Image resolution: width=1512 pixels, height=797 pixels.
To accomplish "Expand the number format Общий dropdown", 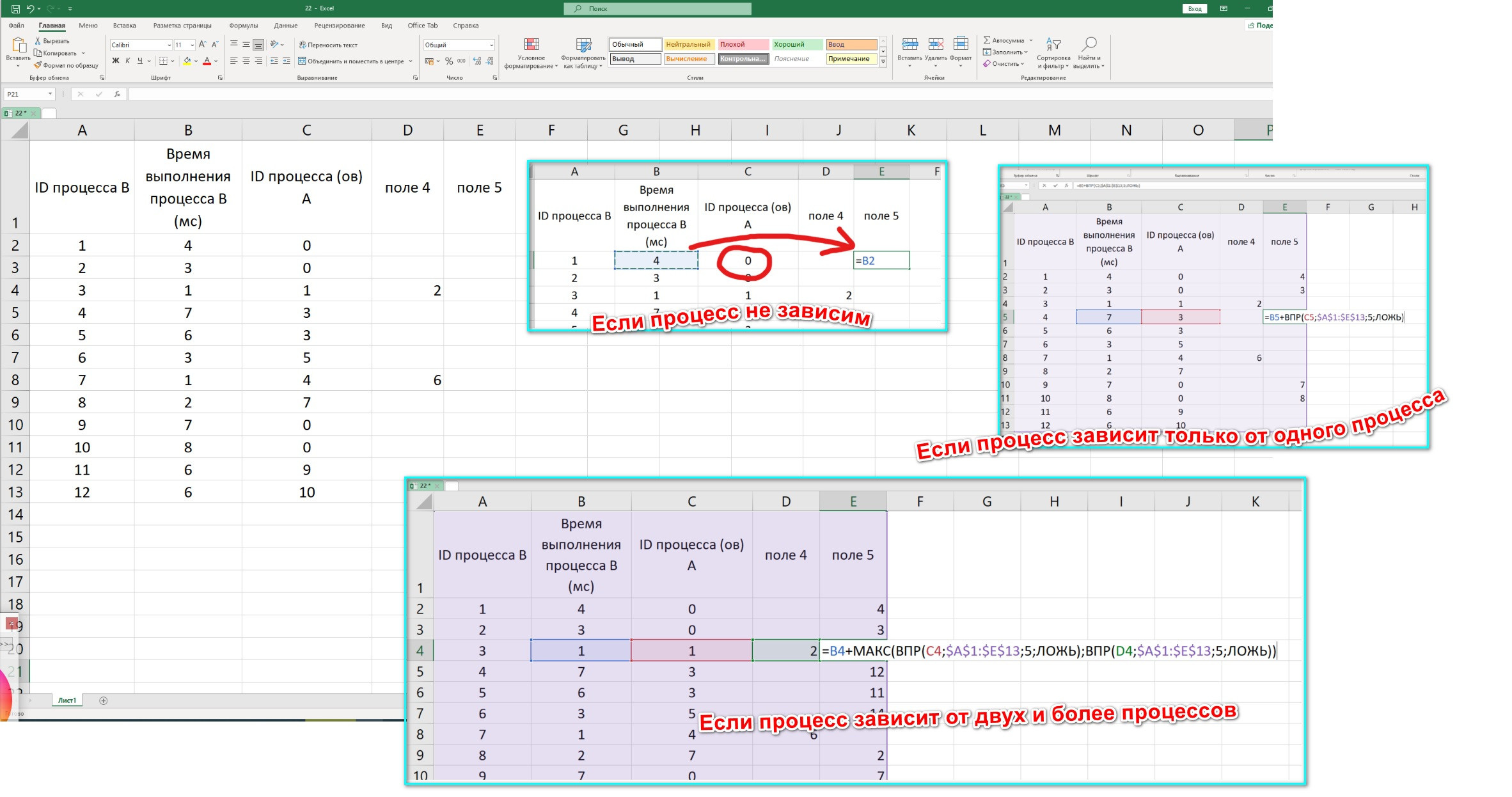I will pos(491,45).
